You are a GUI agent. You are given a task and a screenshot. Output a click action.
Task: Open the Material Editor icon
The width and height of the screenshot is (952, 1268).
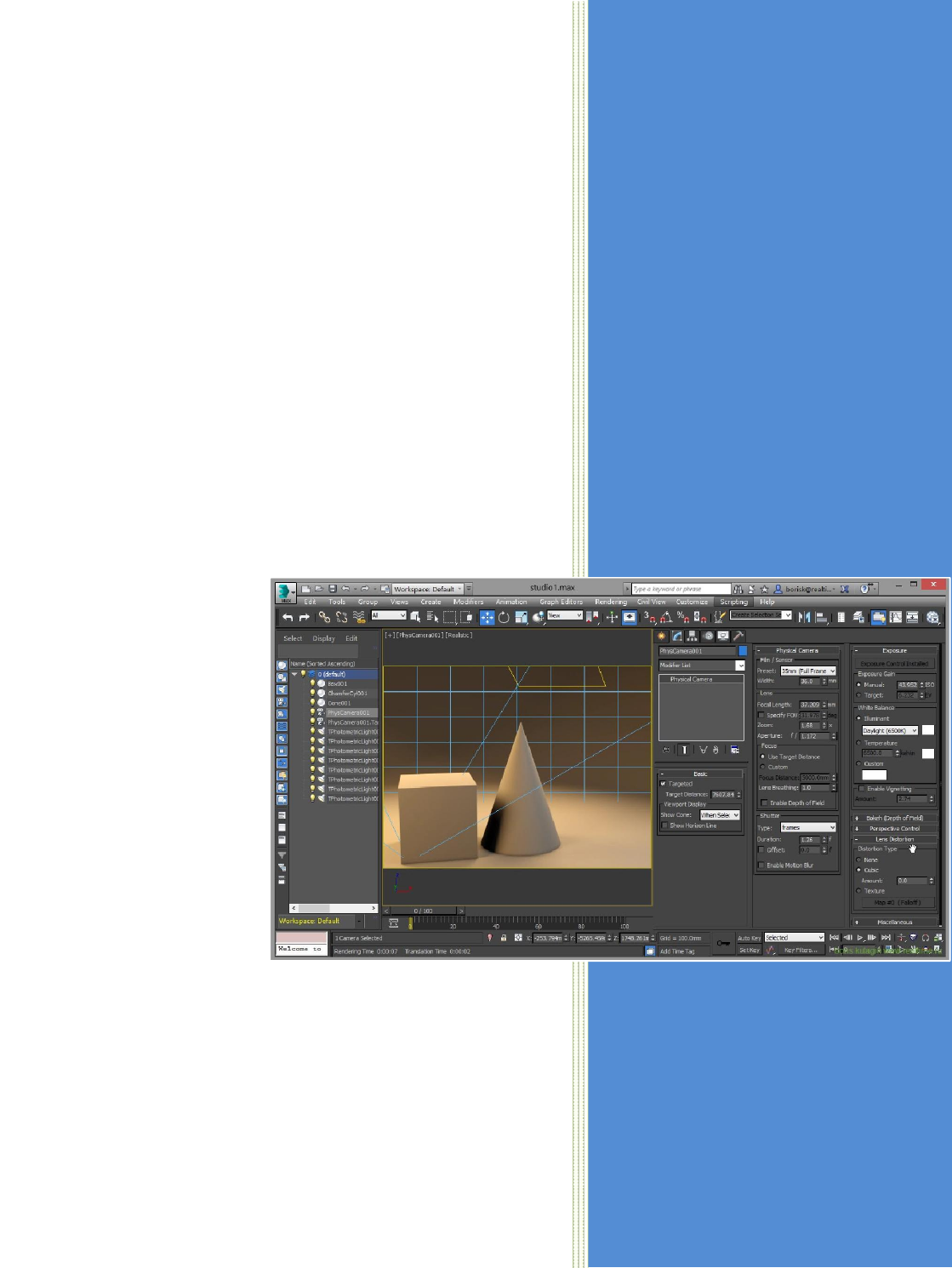933,617
